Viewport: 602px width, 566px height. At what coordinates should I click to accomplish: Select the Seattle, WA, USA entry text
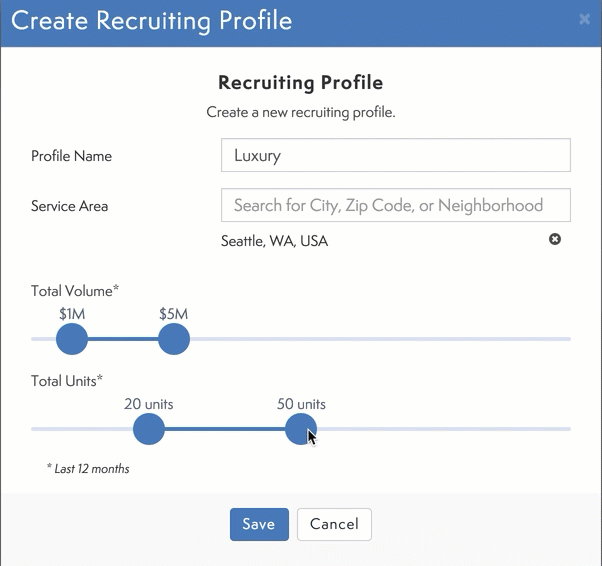pos(274,241)
